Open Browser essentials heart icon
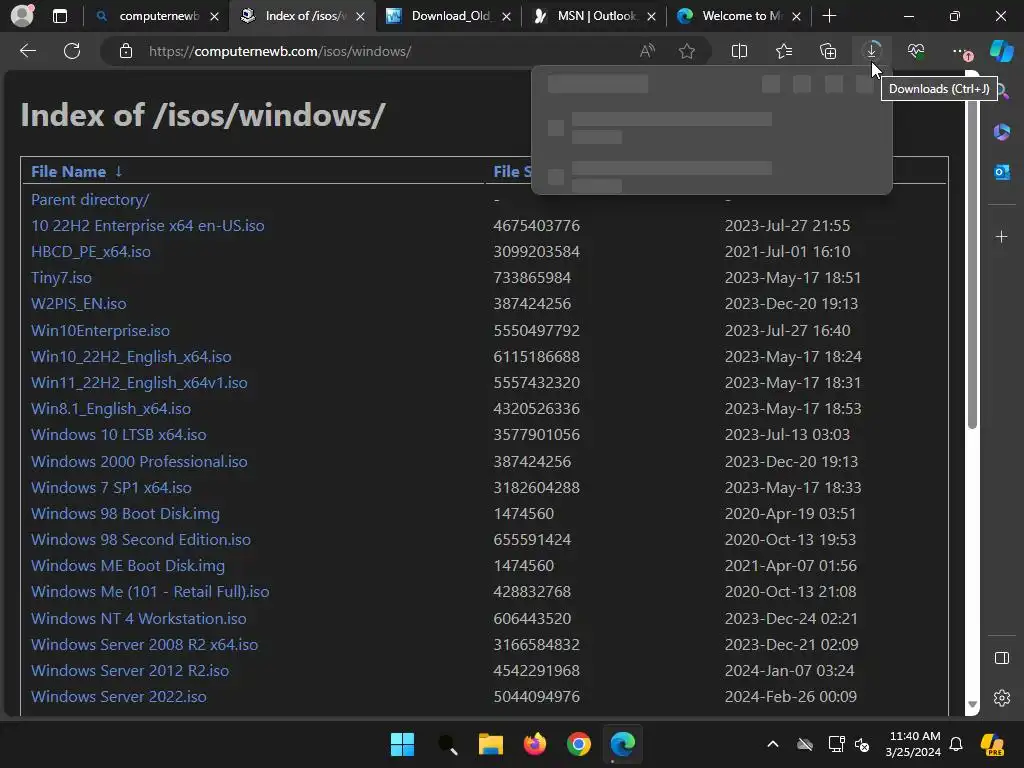1024x768 pixels. coord(916,51)
